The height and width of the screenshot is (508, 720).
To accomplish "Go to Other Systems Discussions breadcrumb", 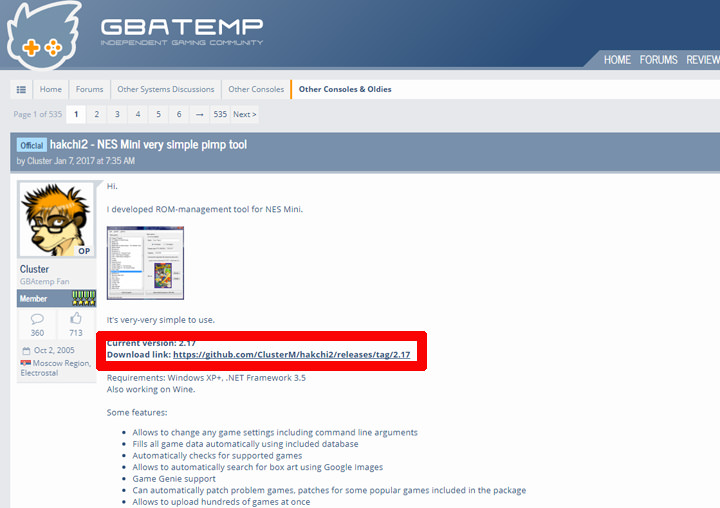I will pyautogui.click(x=165, y=89).
